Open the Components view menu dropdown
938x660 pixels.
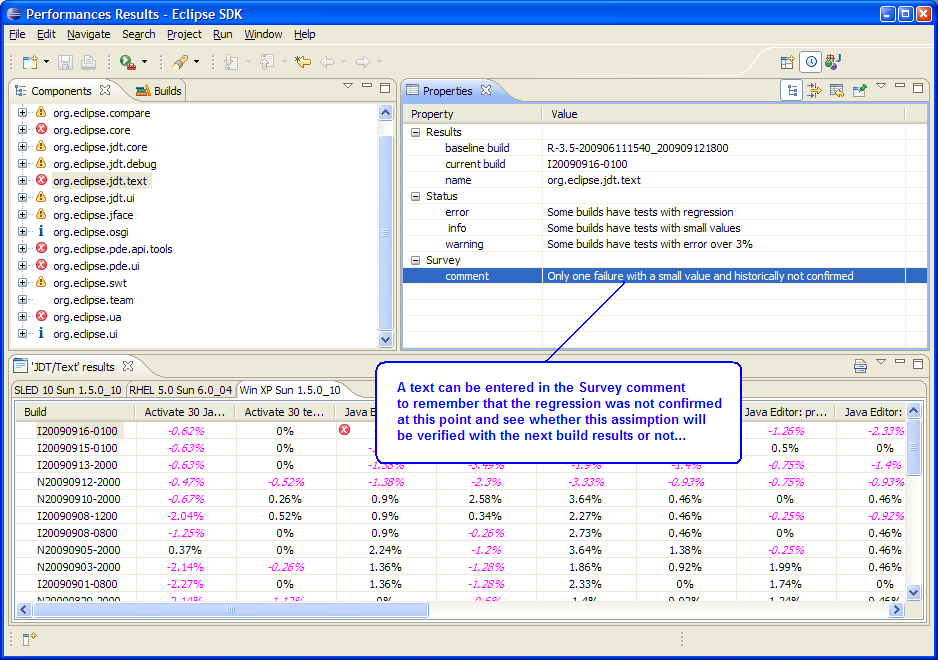348,87
